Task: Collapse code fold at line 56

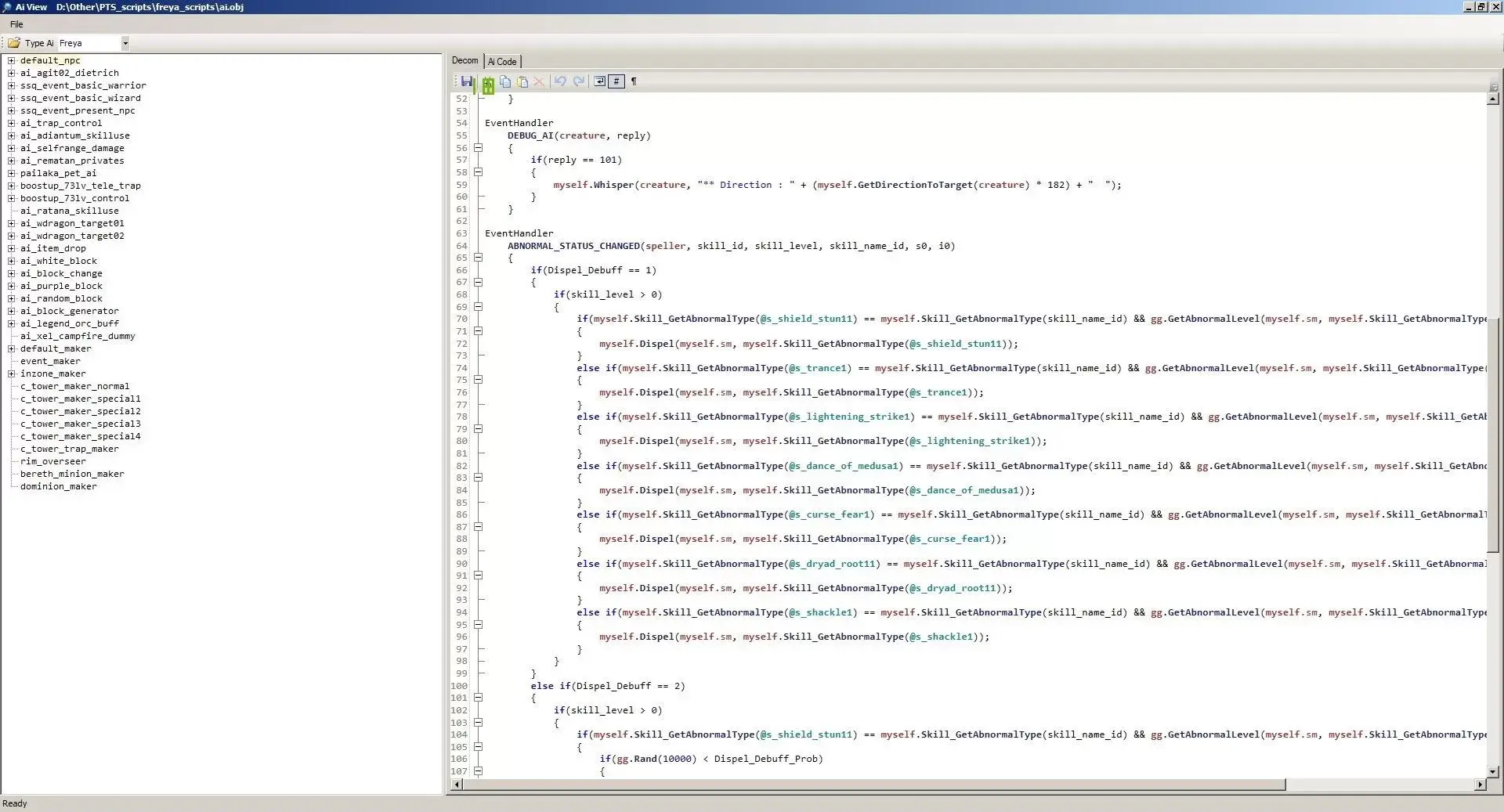Action: [x=478, y=147]
